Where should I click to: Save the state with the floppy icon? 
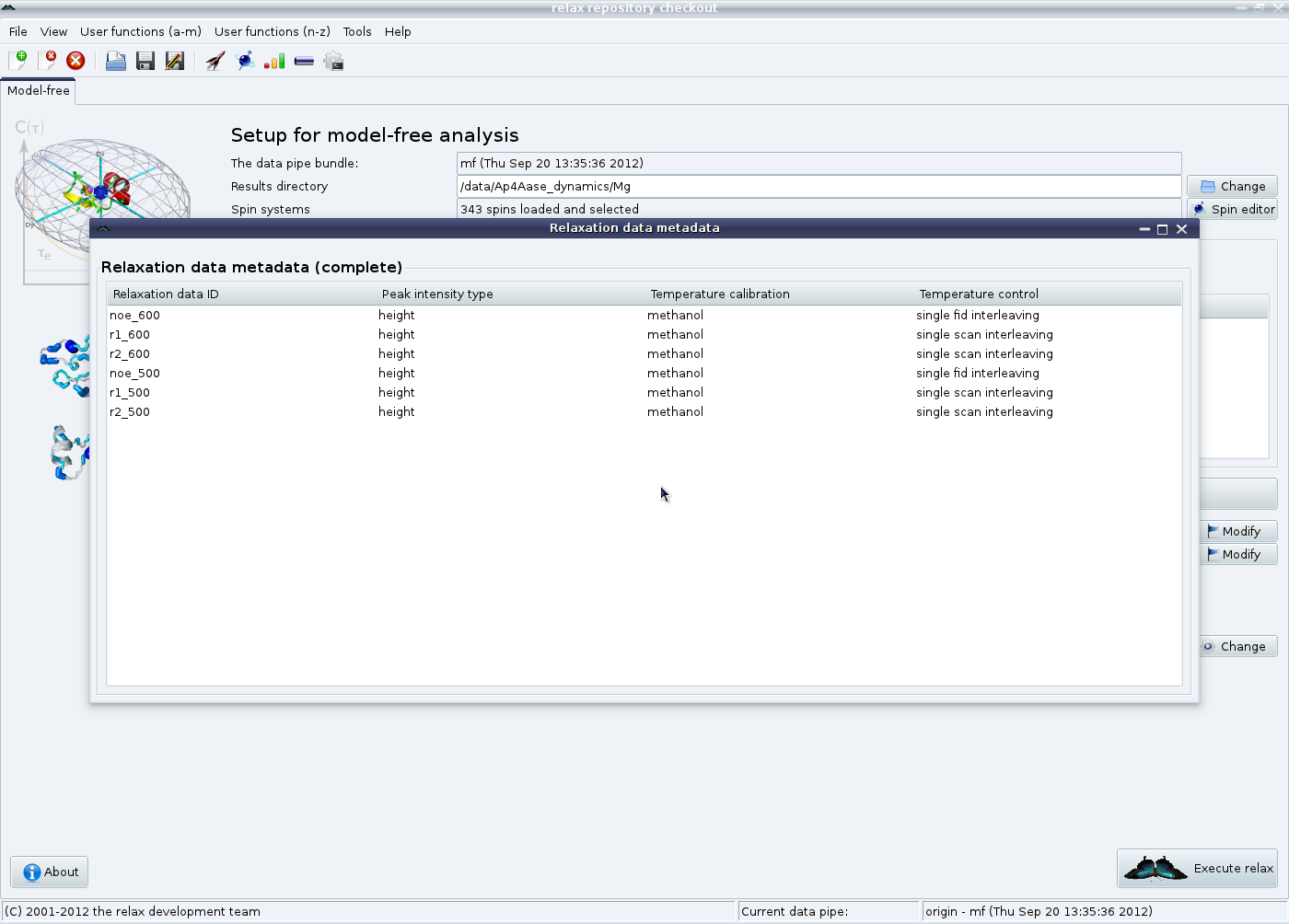(145, 61)
